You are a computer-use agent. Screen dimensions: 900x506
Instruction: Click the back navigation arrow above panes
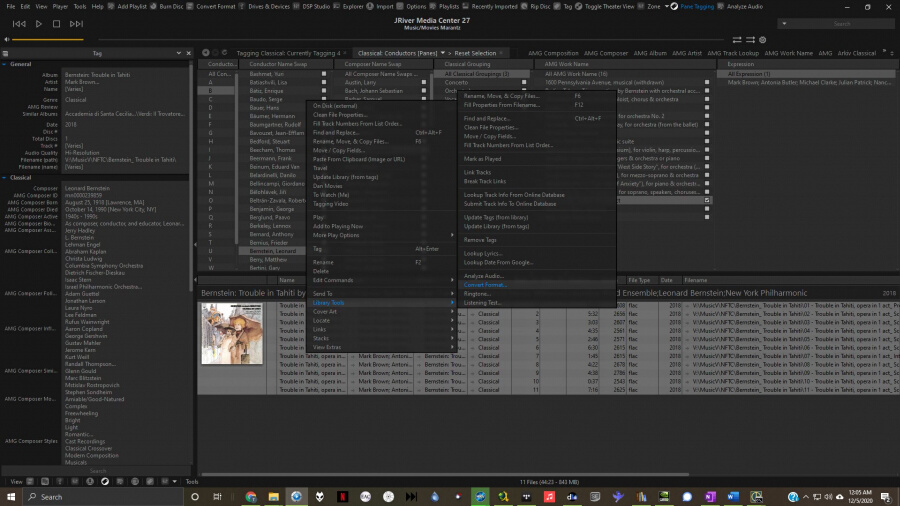tap(205, 53)
